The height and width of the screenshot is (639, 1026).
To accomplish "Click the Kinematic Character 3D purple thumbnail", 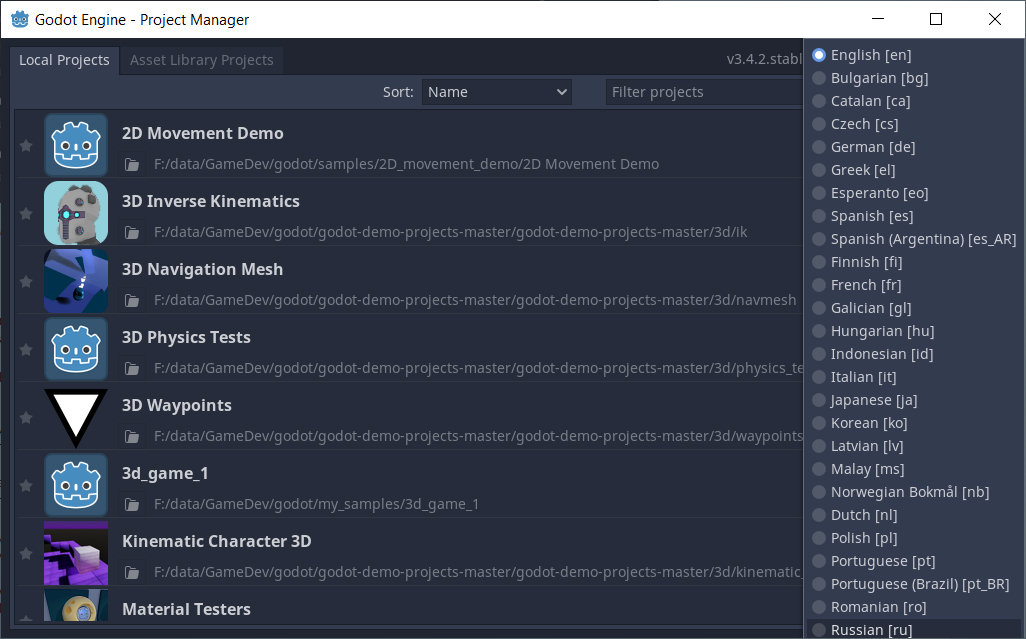I will coord(76,553).
